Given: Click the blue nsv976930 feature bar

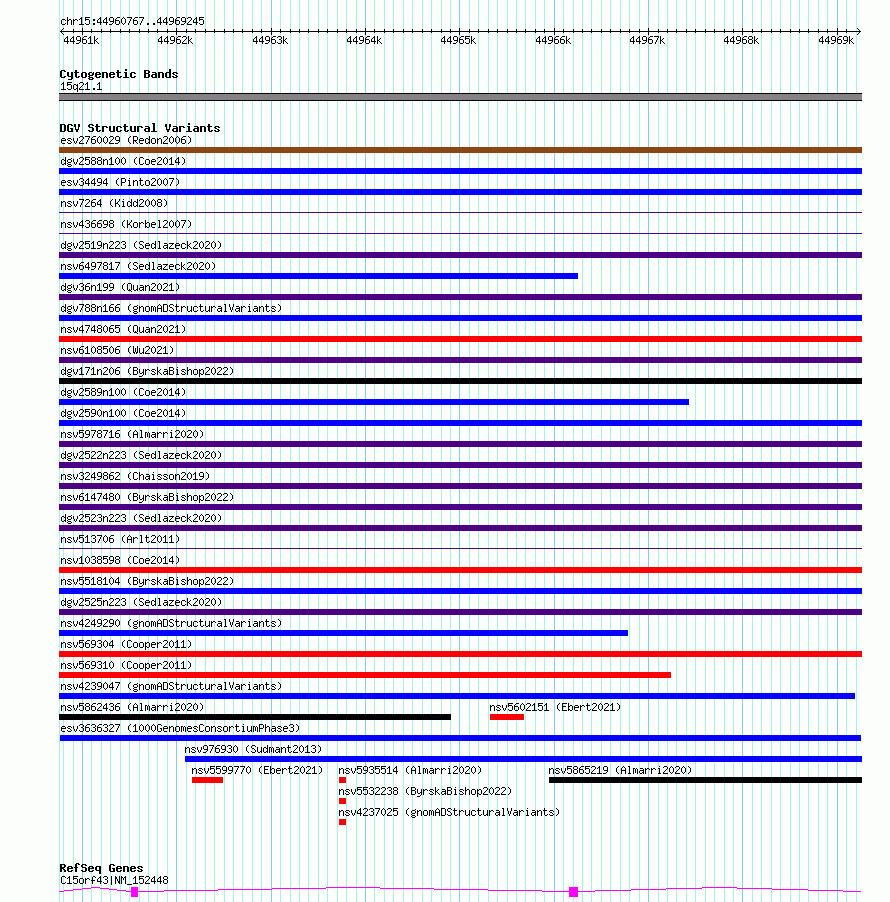Looking at the screenshot, I should coord(523,759).
